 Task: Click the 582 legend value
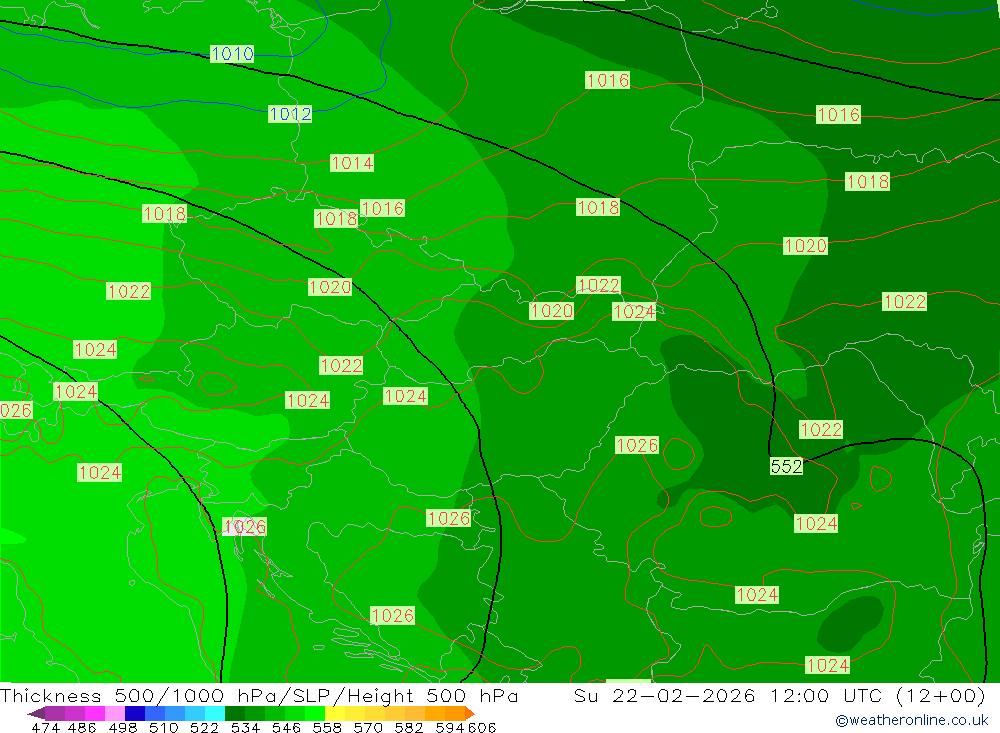tap(408, 727)
